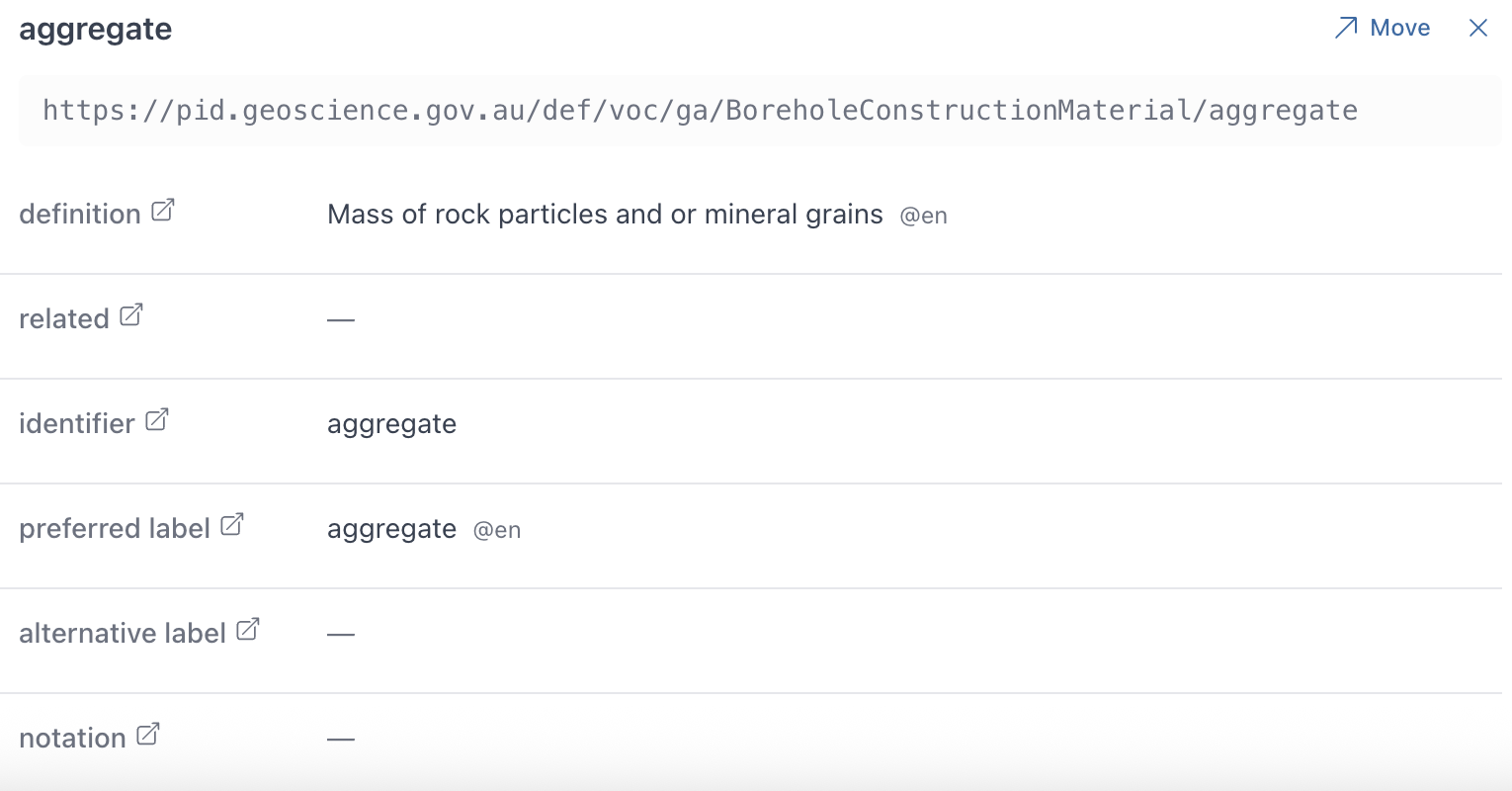Click the "preferred label" property name

pyautogui.click(x=115, y=529)
